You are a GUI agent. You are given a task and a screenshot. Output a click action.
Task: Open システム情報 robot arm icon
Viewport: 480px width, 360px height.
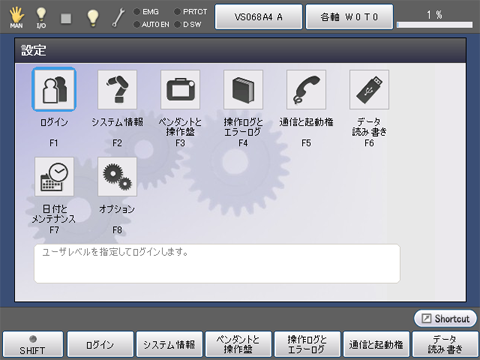coord(117,89)
